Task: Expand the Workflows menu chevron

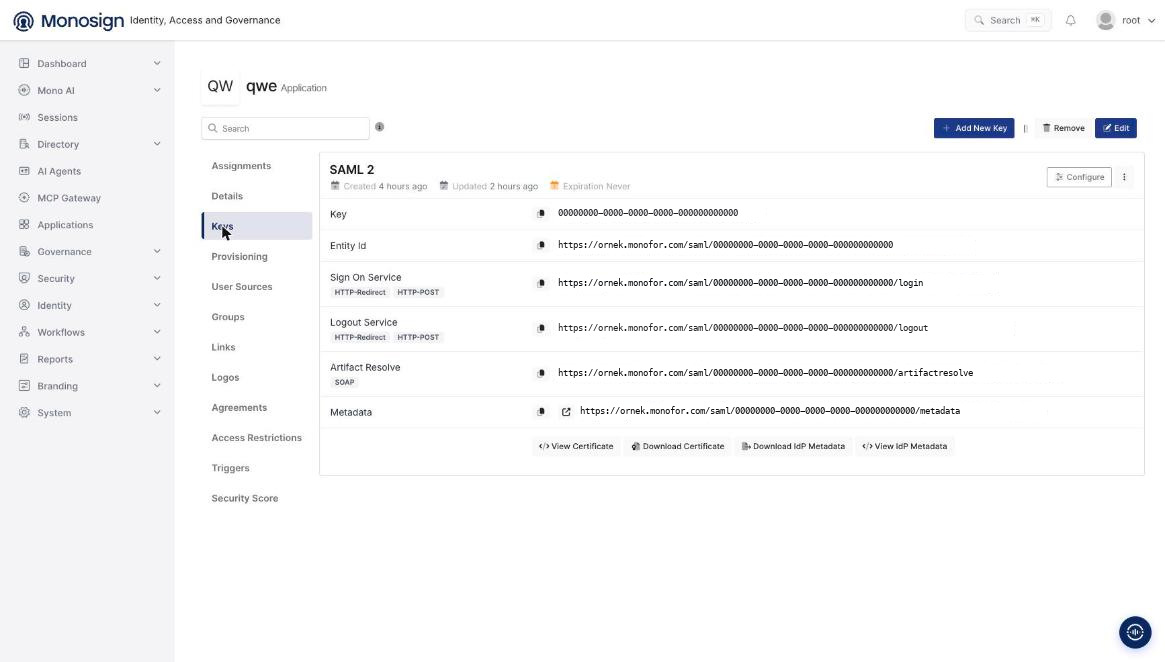Action: pos(157,332)
